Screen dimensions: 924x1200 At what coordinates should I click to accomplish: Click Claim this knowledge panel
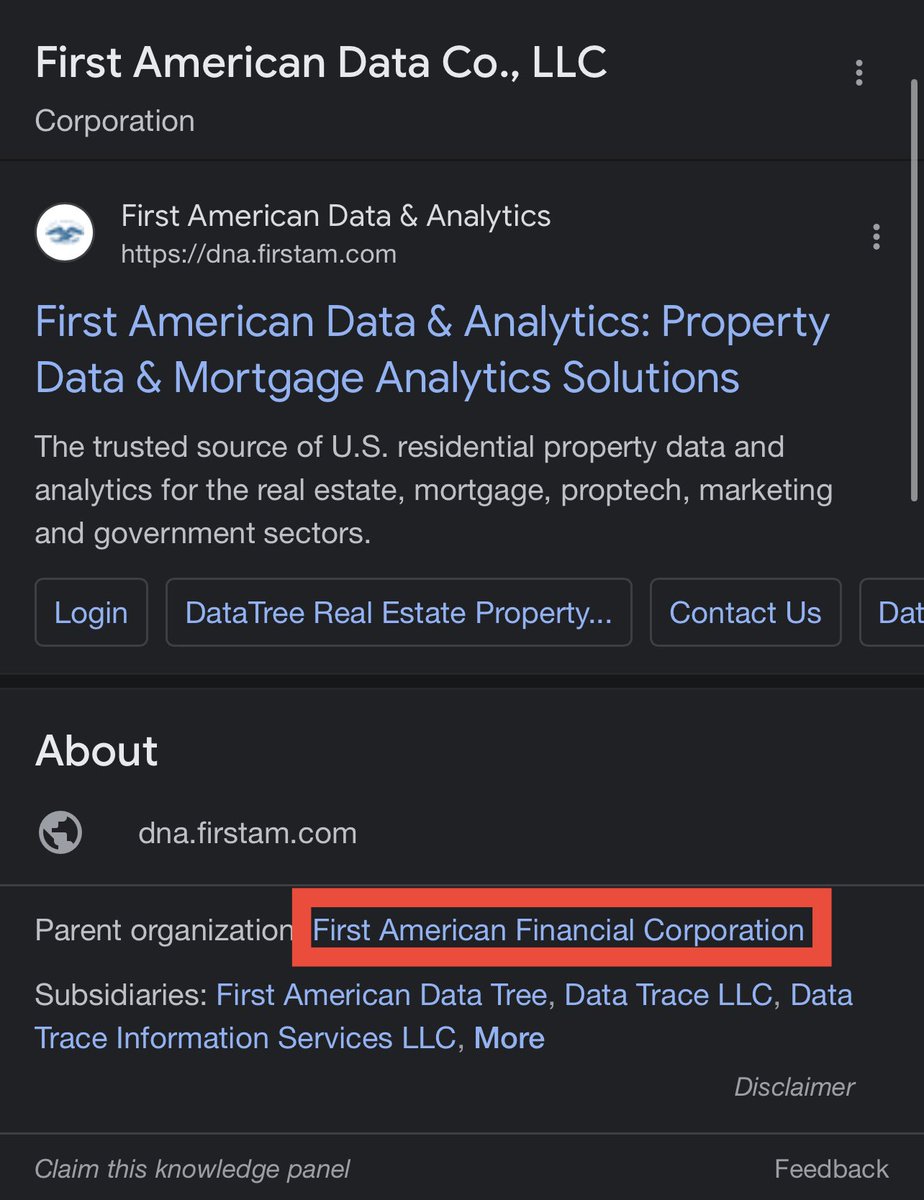click(x=192, y=1168)
